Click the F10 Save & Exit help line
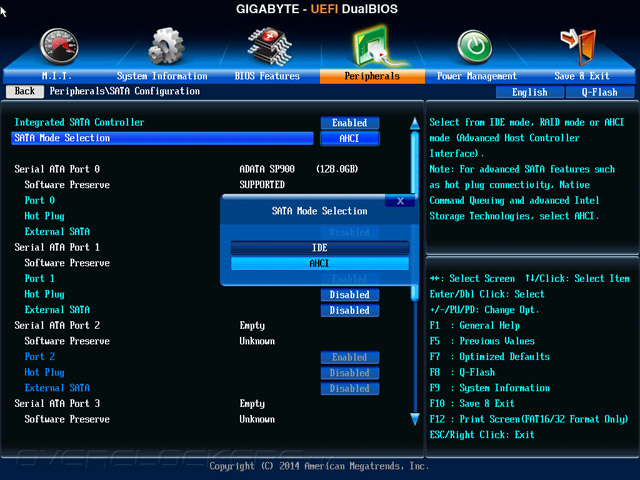 pyautogui.click(x=472, y=403)
